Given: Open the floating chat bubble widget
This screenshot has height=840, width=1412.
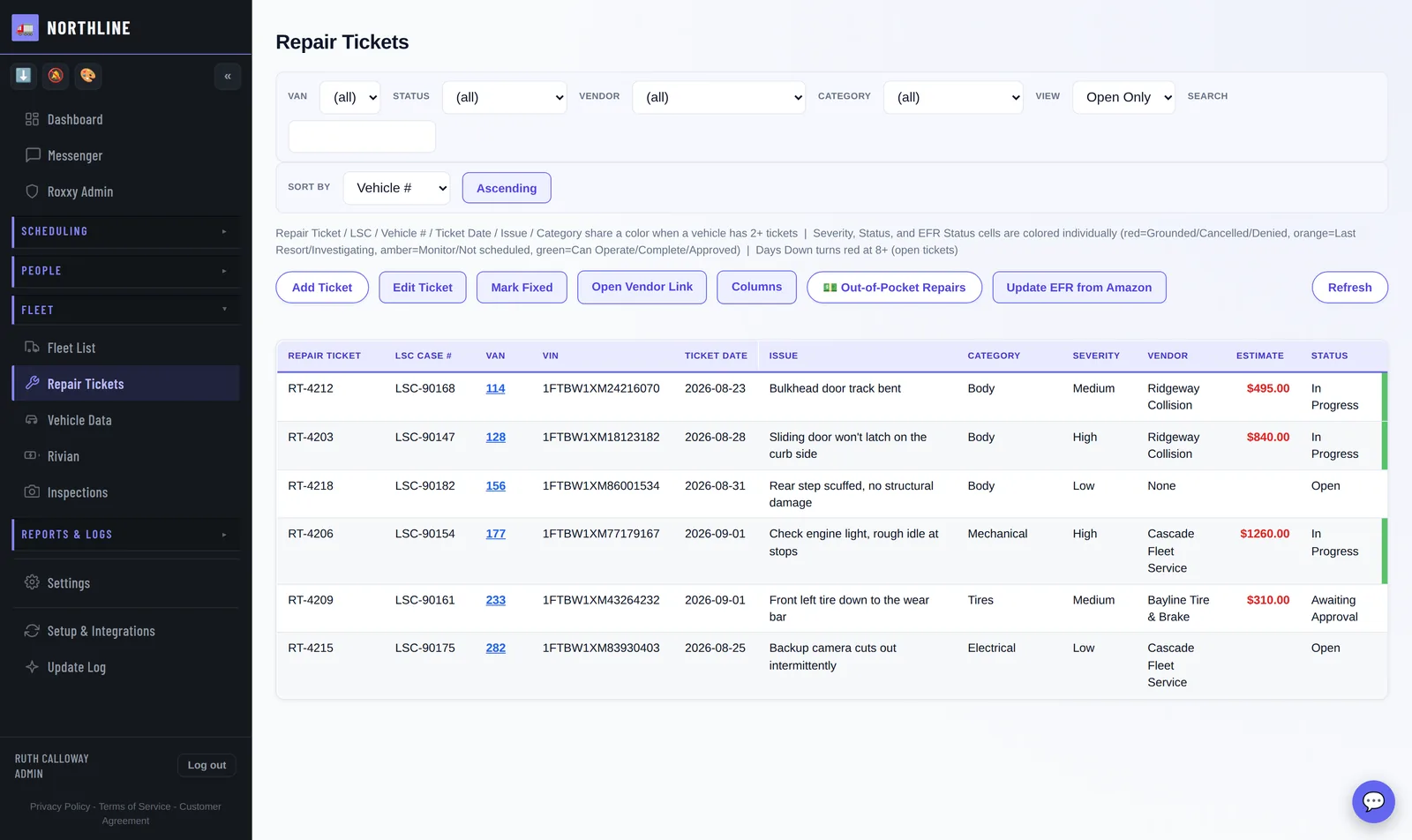Looking at the screenshot, I should (1373, 801).
